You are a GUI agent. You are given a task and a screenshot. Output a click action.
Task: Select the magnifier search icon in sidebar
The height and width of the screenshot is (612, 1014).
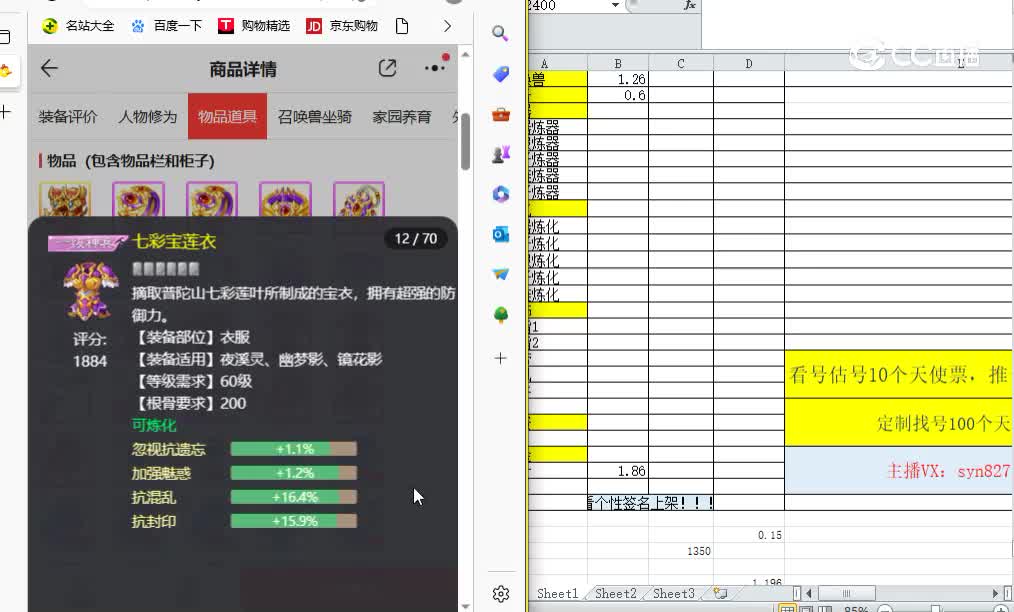pyautogui.click(x=500, y=33)
